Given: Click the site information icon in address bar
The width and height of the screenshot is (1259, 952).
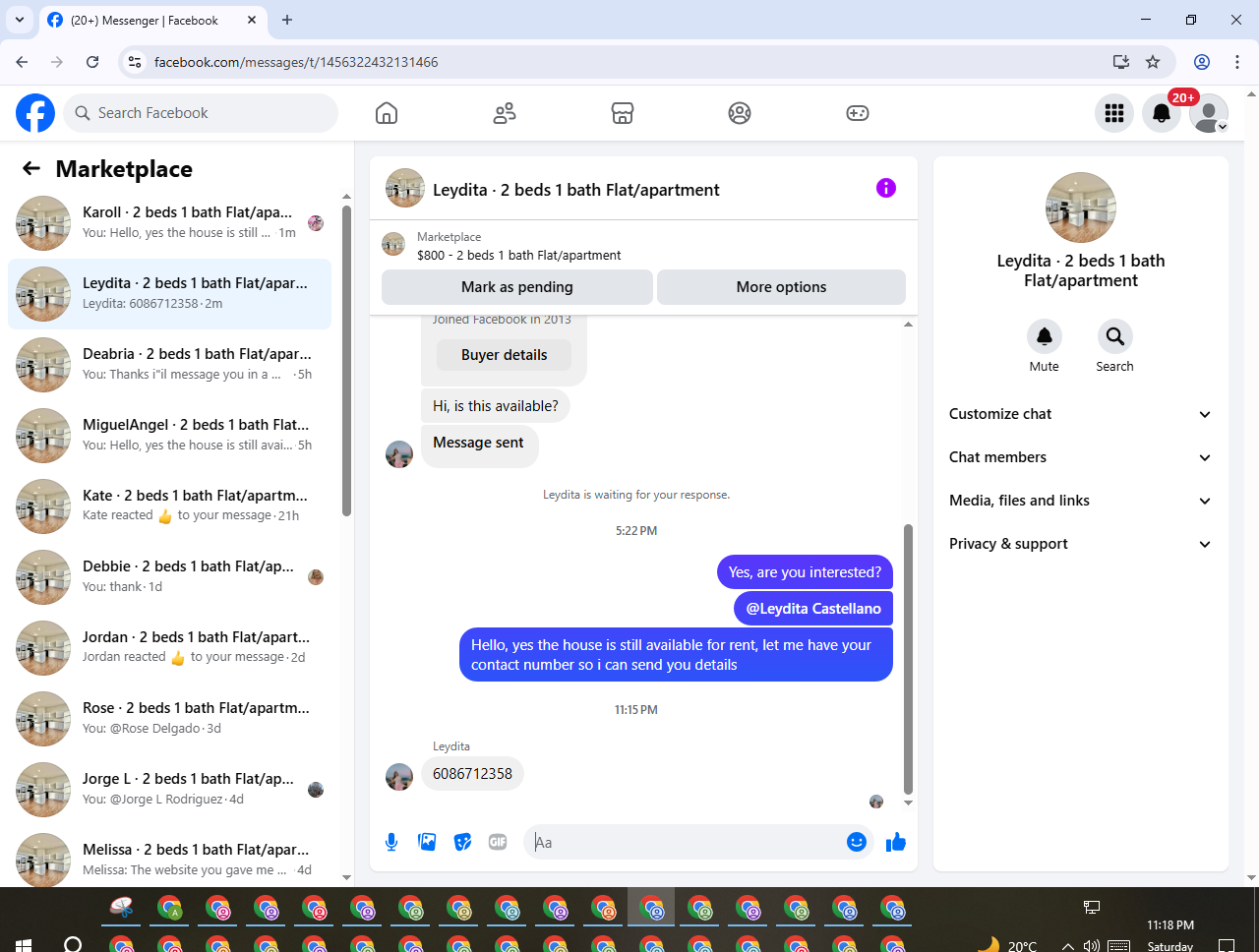Looking at the screenshot, I should pos(136,62).
